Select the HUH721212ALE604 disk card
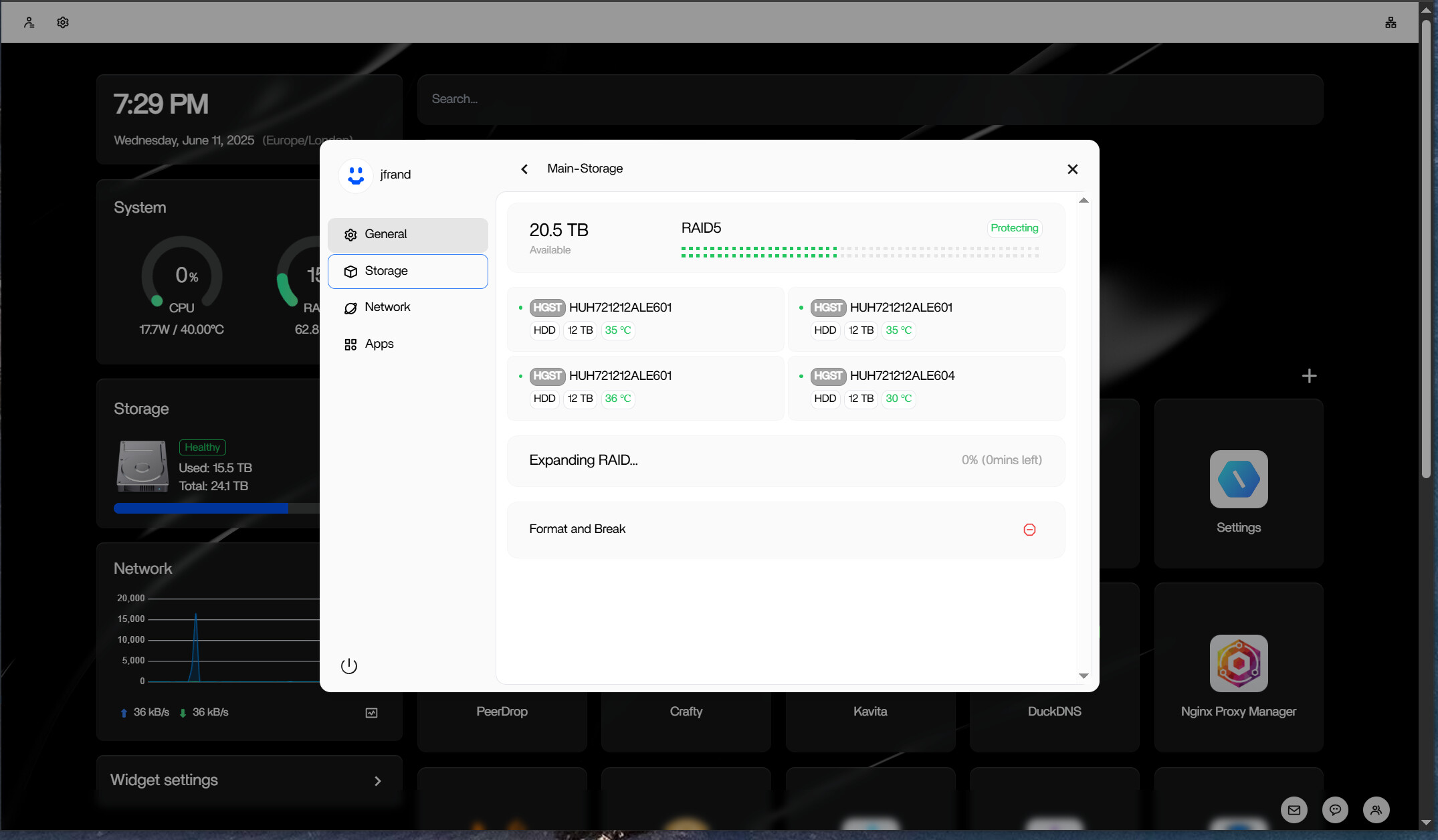This screenshot has height=840, width=1438. tap(926, 388)
